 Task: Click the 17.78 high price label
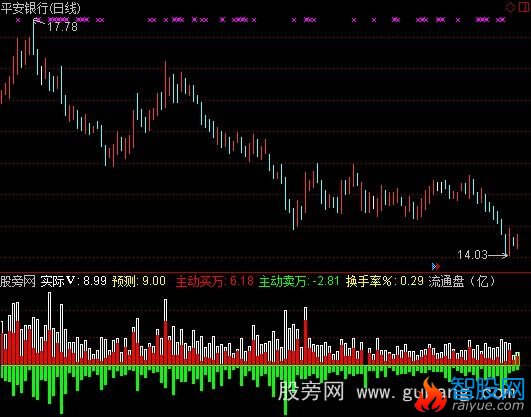tap(63, 26)
